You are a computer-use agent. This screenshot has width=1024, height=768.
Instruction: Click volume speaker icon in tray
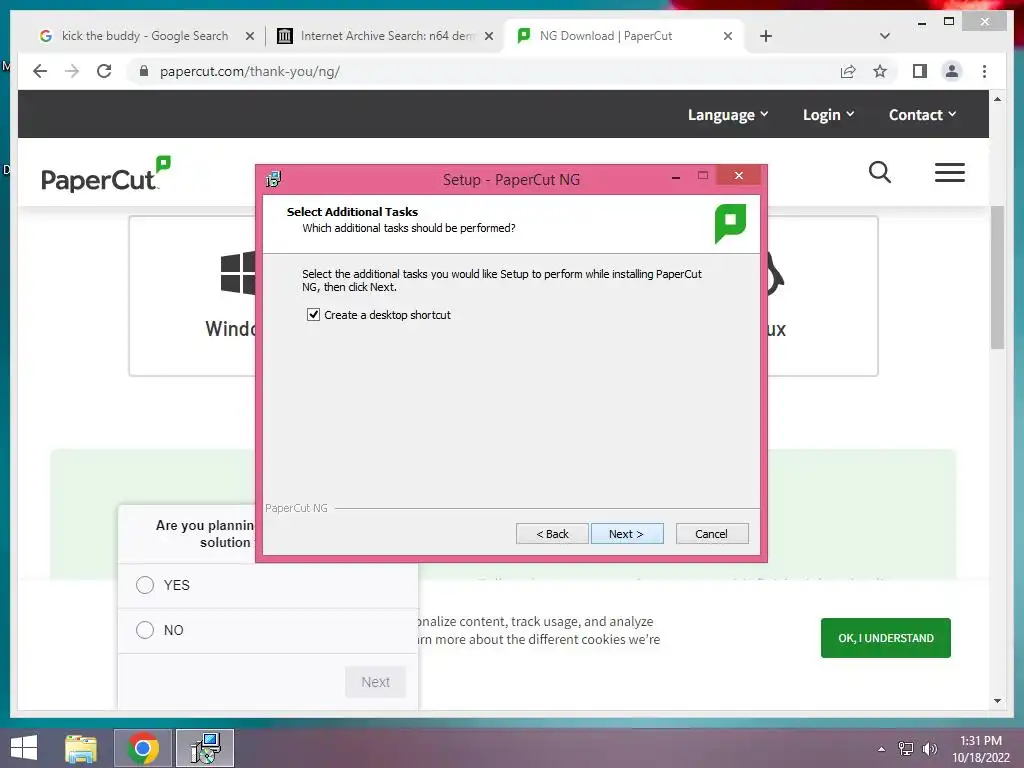[929, 749]
